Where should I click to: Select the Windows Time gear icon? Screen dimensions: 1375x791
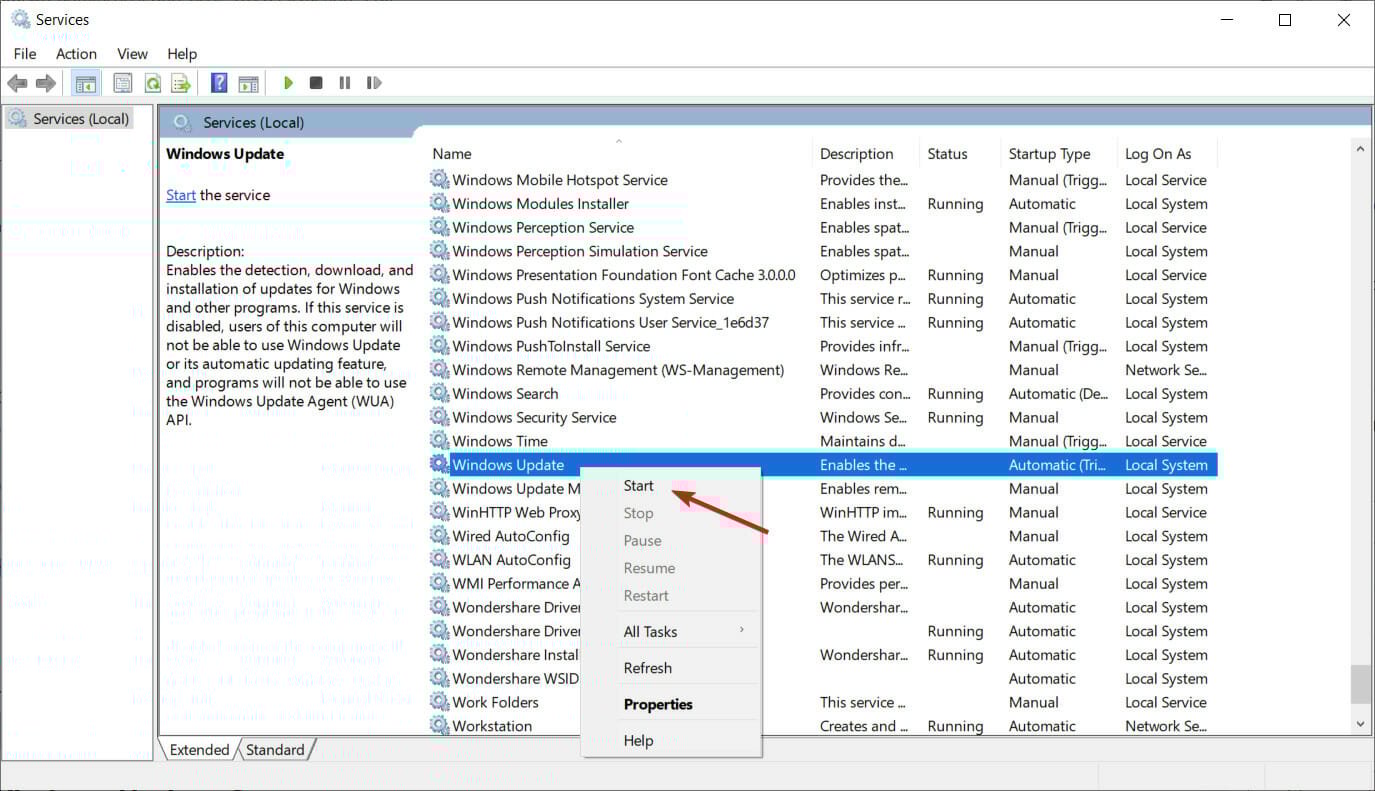click(439, 440)
